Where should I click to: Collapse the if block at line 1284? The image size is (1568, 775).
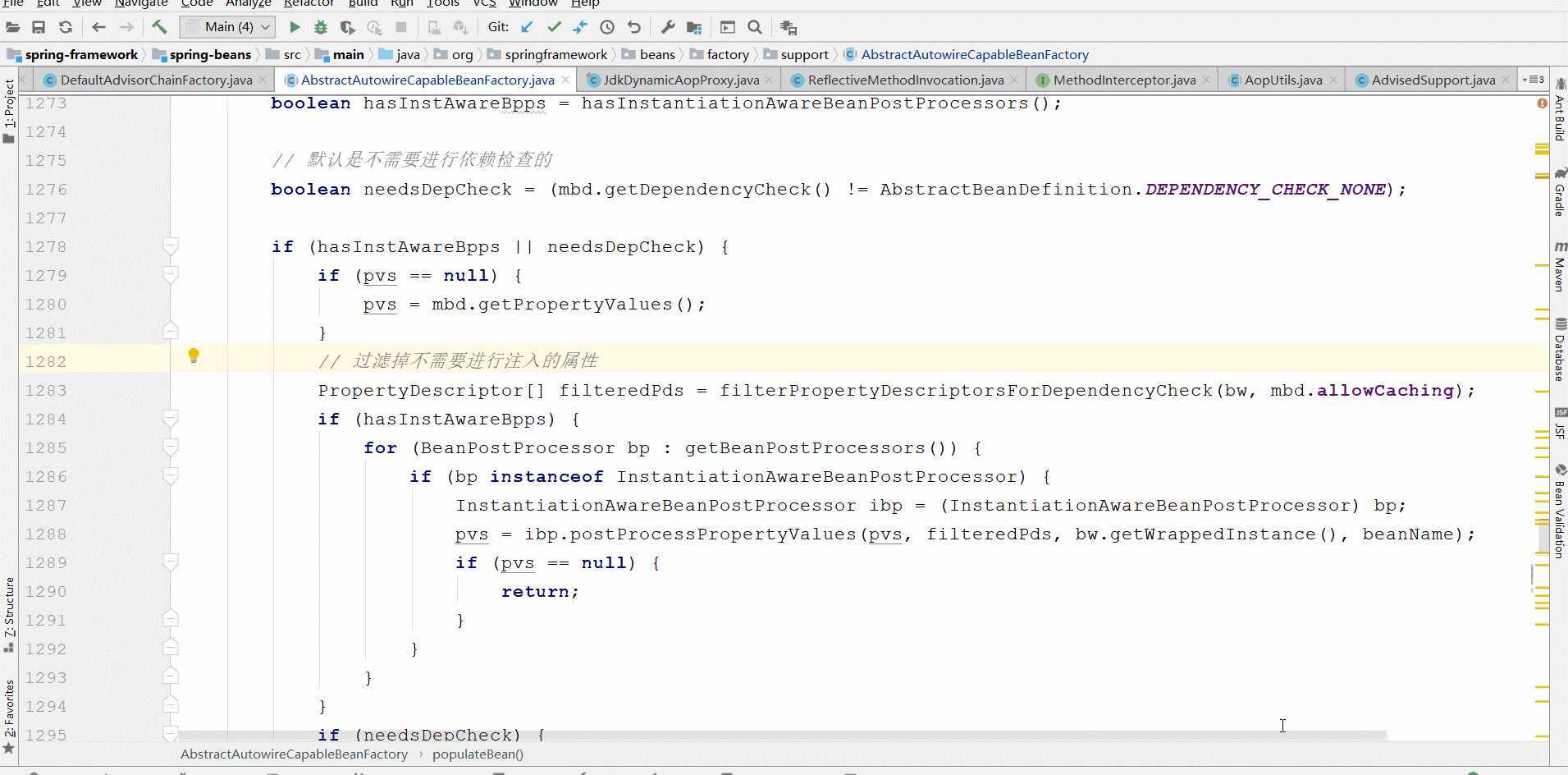point(171,419)
